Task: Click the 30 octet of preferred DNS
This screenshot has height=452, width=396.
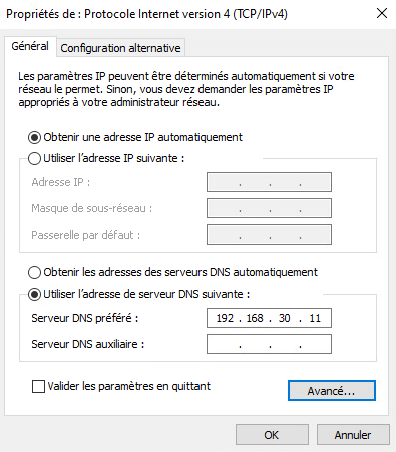Action: pos(285,318)
